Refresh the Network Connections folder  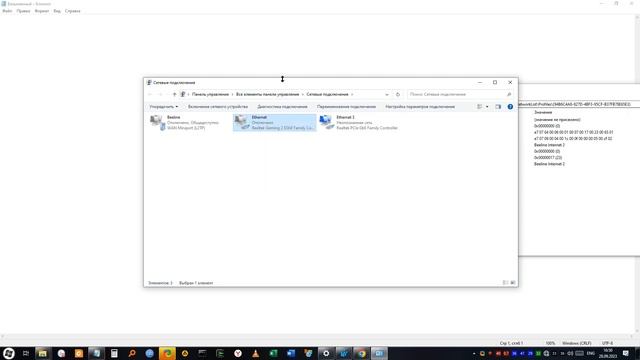tap(398, 94)
